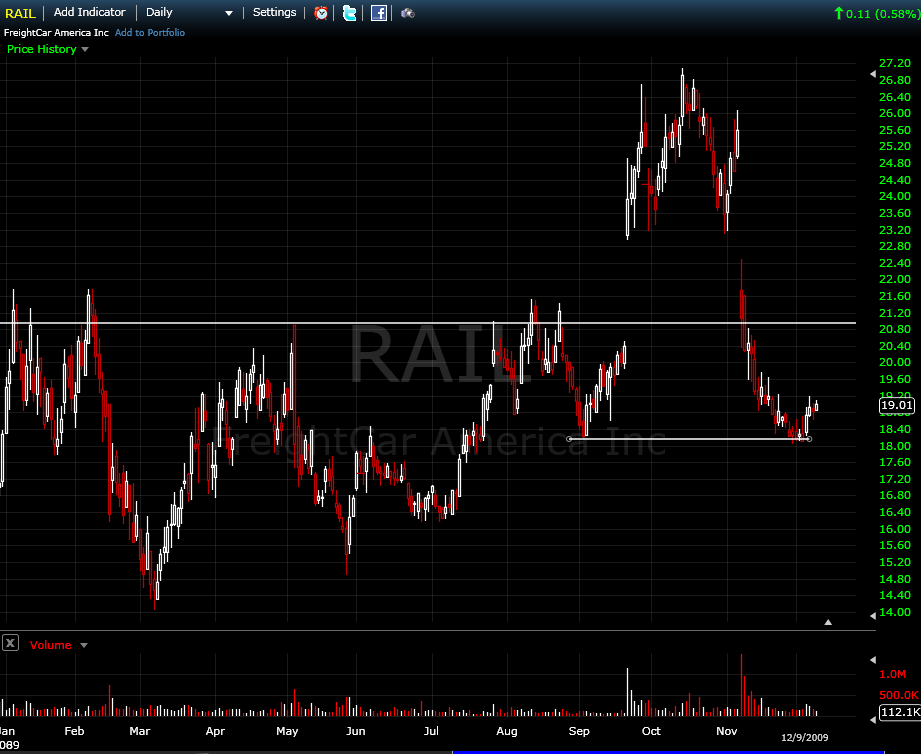Click the Mar month label on time axis

click(139, 731)
